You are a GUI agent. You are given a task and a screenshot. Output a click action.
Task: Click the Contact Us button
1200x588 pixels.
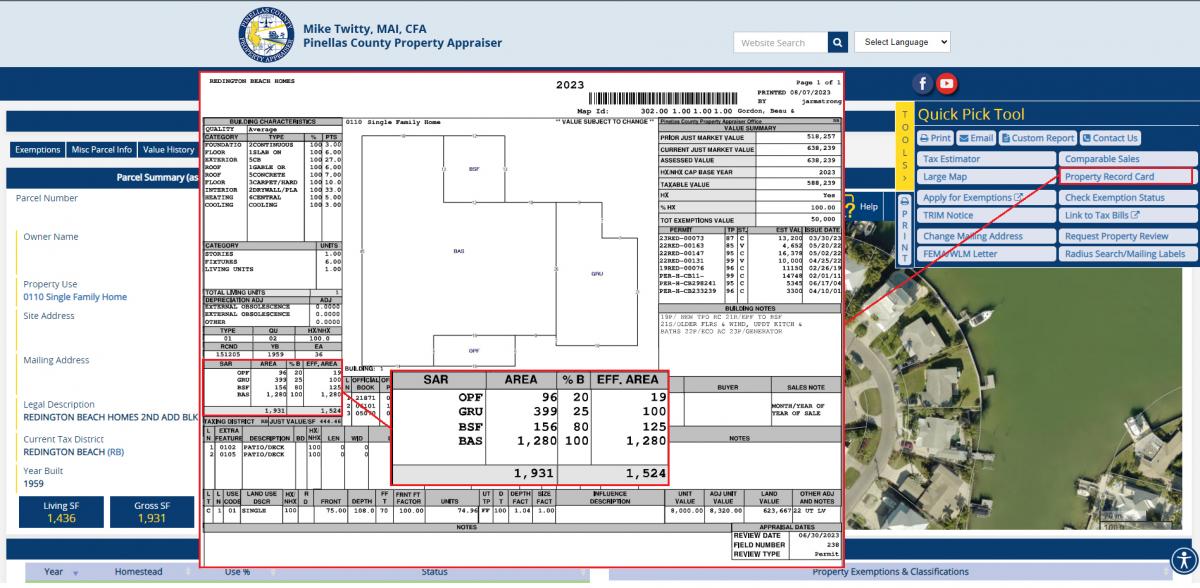coord(1110,138)
